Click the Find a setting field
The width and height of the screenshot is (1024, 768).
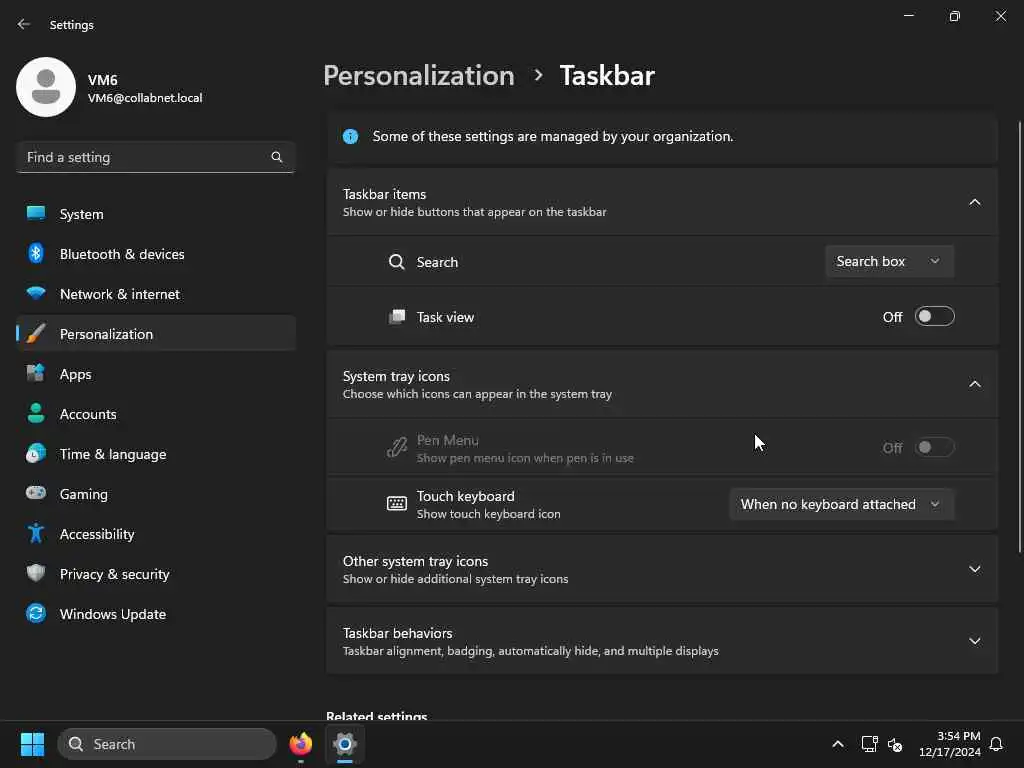click(145, 157)
